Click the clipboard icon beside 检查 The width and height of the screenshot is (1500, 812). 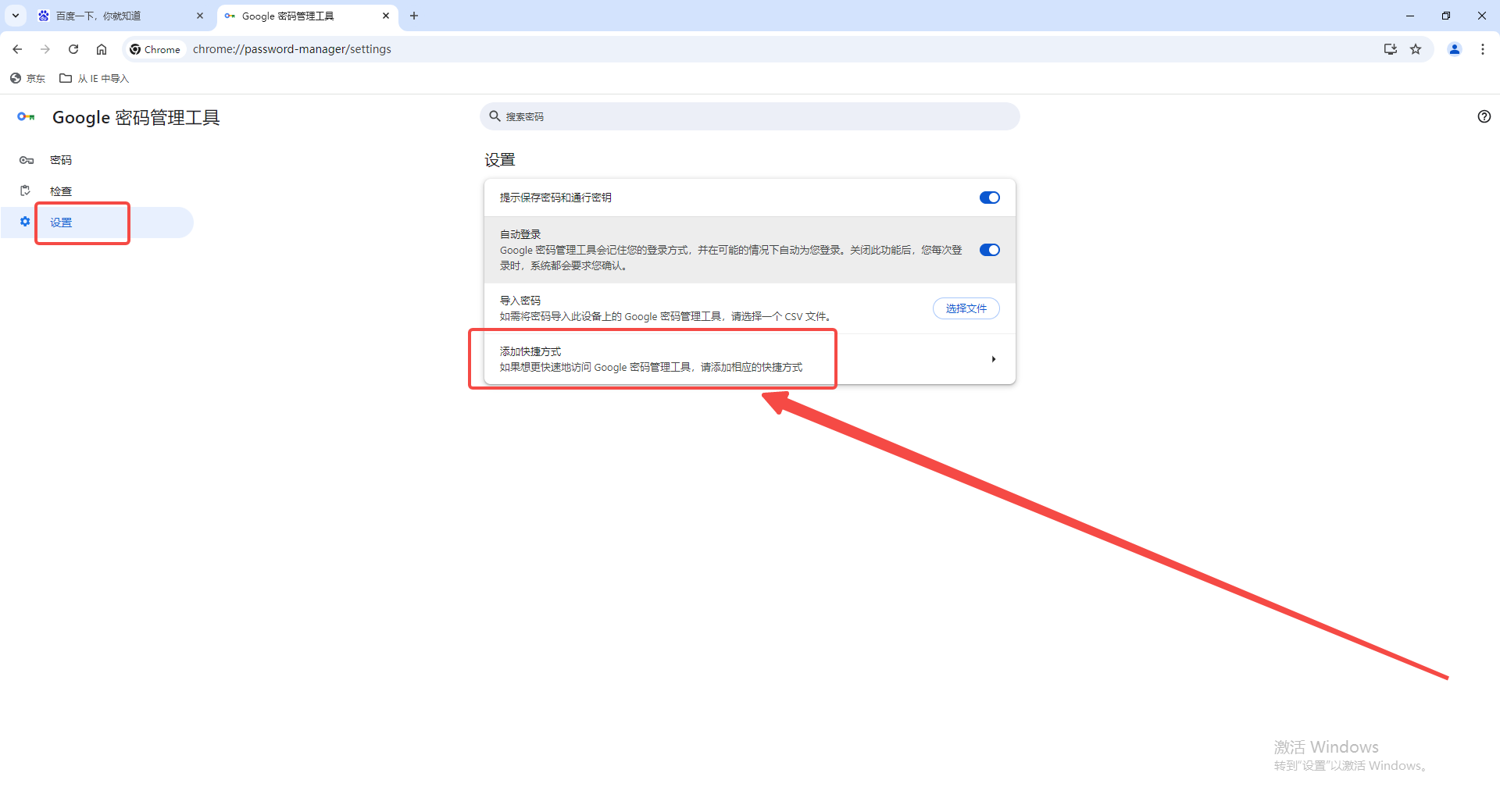[25, 191]
